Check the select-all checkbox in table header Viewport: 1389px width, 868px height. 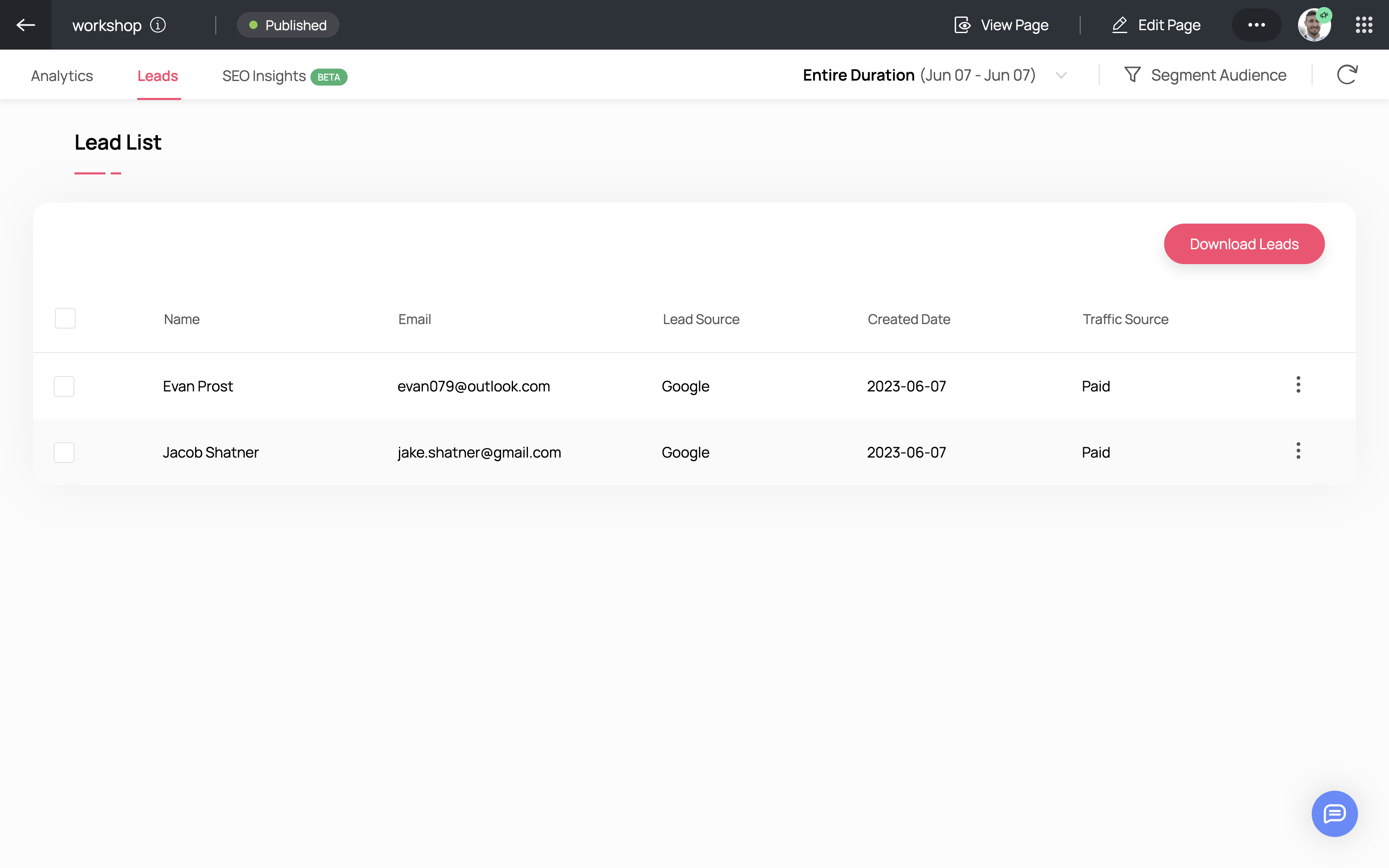(x=65, y=318)
